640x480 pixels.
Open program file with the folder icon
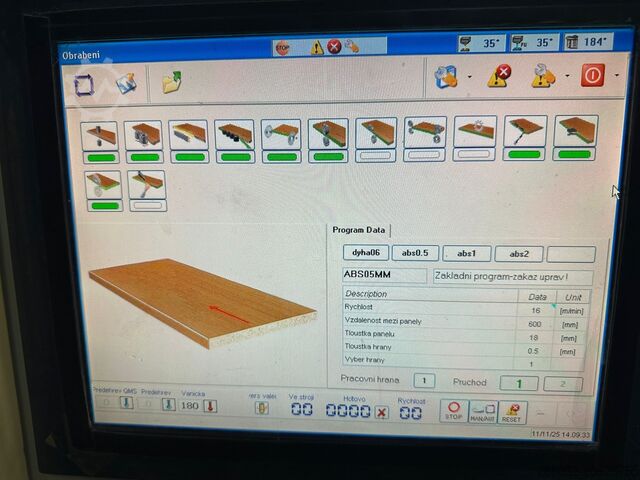172,82
